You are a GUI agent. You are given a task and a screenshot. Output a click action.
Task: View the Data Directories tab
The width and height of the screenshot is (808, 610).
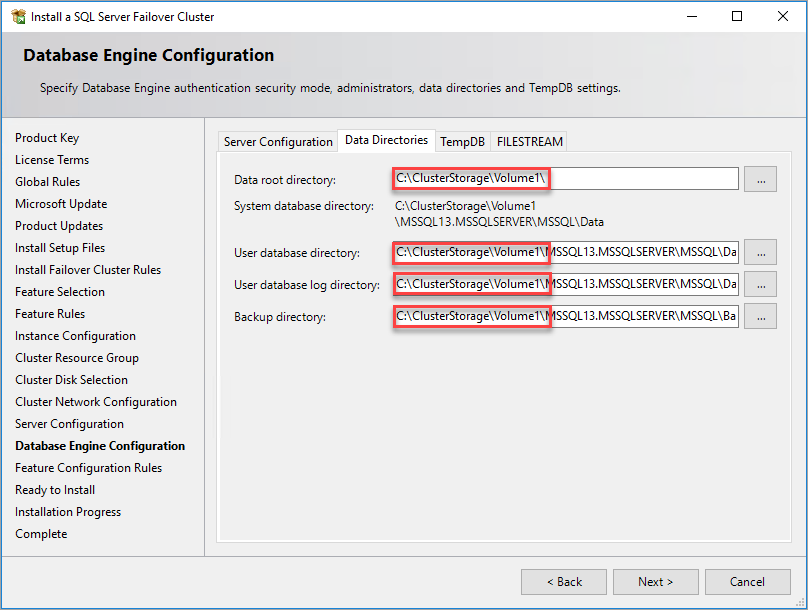pyautogui.click(x=386, y=140)
